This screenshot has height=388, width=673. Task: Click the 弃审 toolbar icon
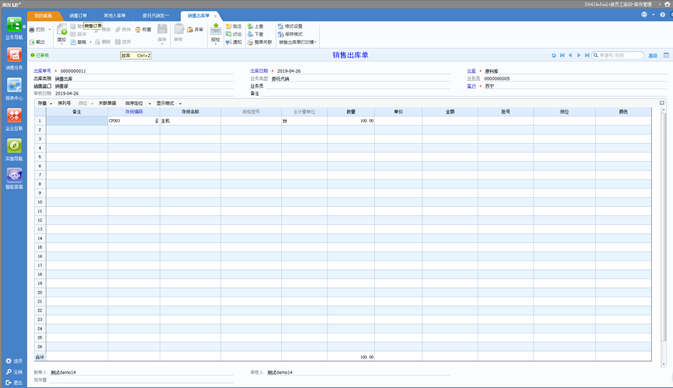(190, 30)
